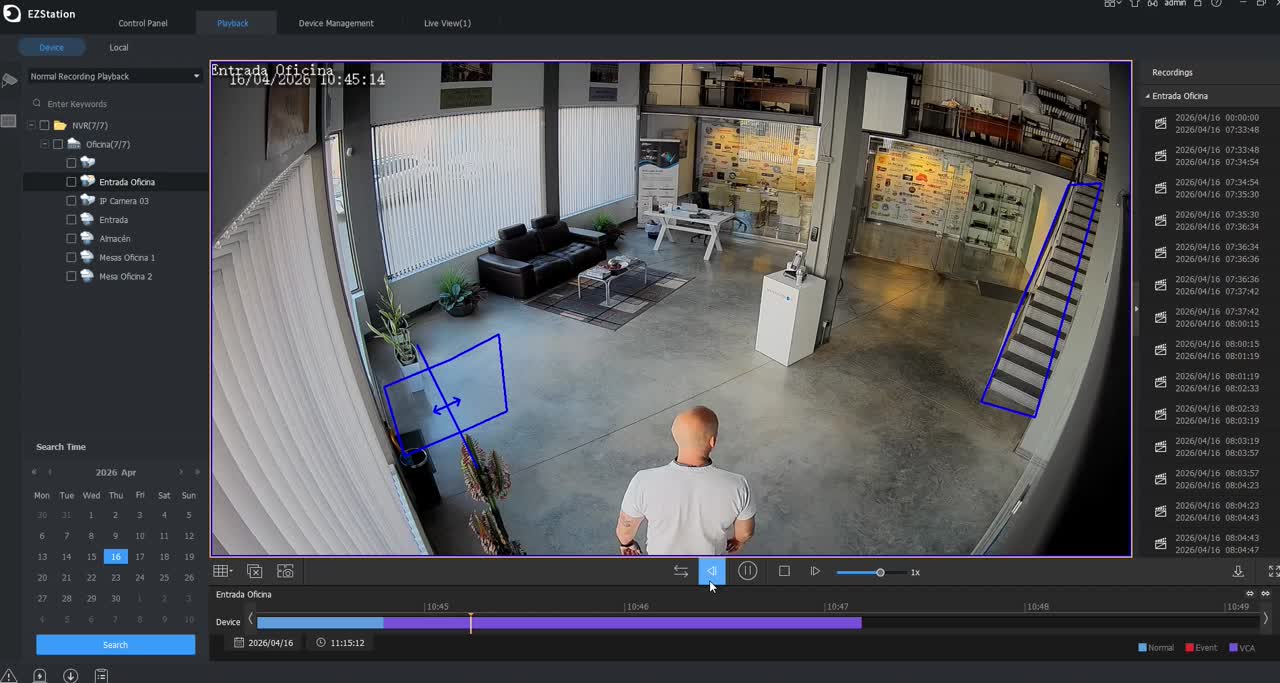The height and width of the screenshot is (683, 1280).
Task: Open the Normal Recording Playback dropdown
Action: (115, 76)
